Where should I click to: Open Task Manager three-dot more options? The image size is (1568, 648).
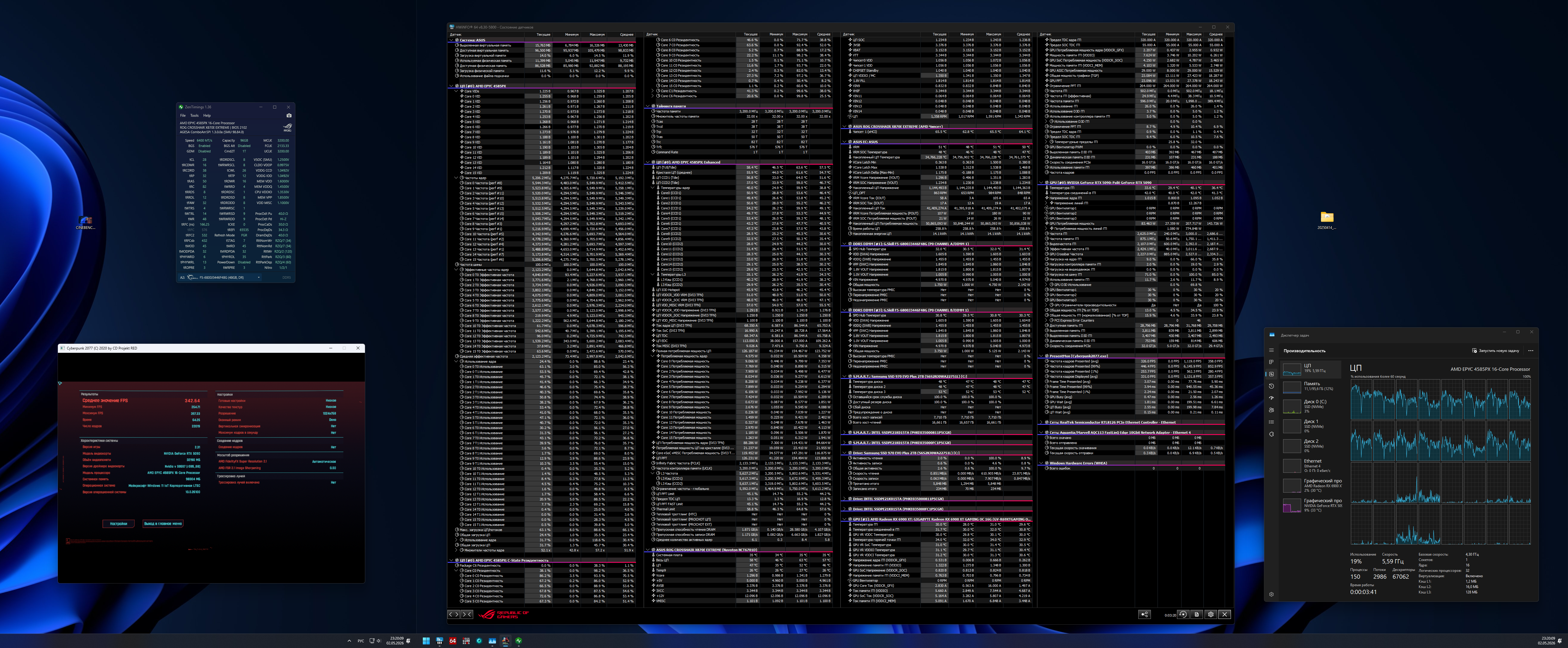point(1530,351)
